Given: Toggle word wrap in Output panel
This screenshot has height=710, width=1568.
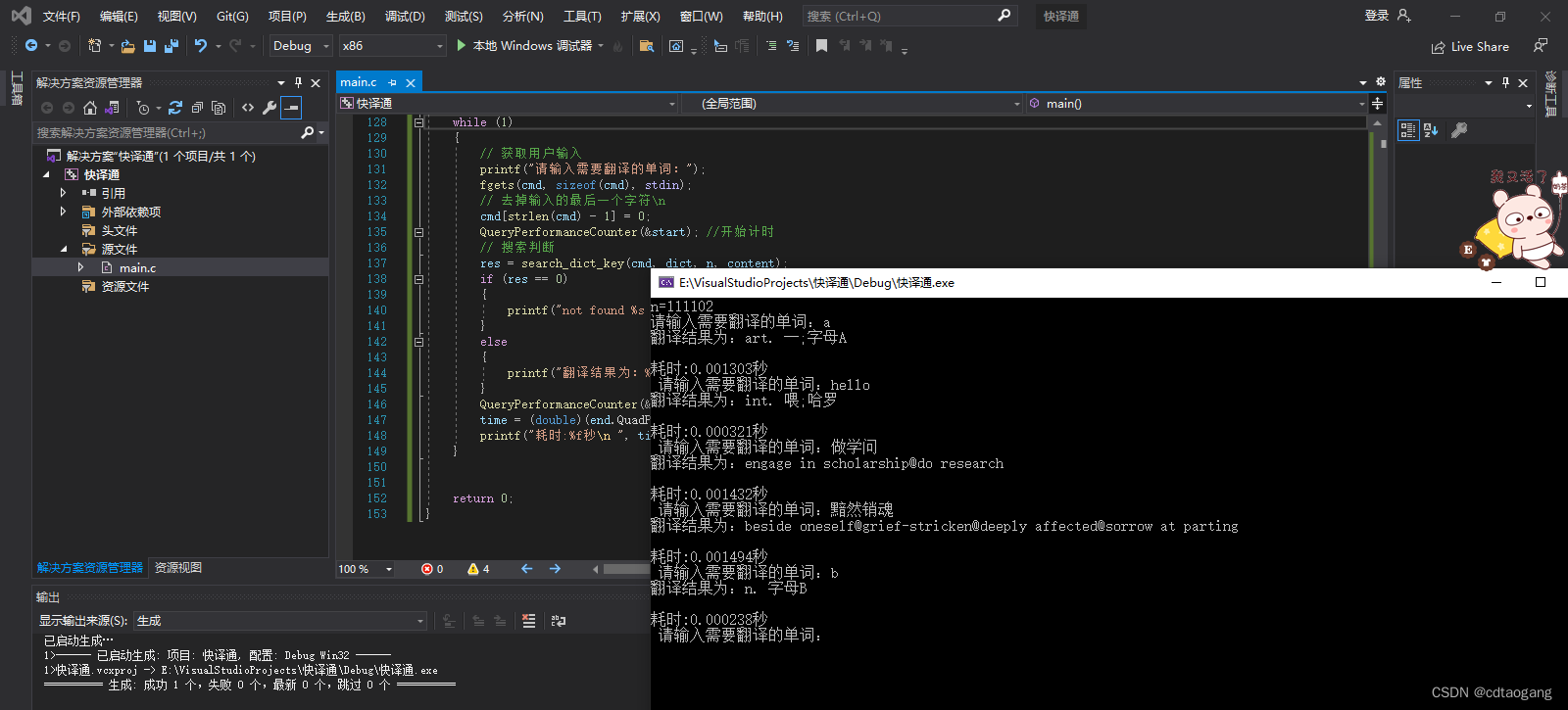Looking at the screenshot, I should click(x=559, y=621).
